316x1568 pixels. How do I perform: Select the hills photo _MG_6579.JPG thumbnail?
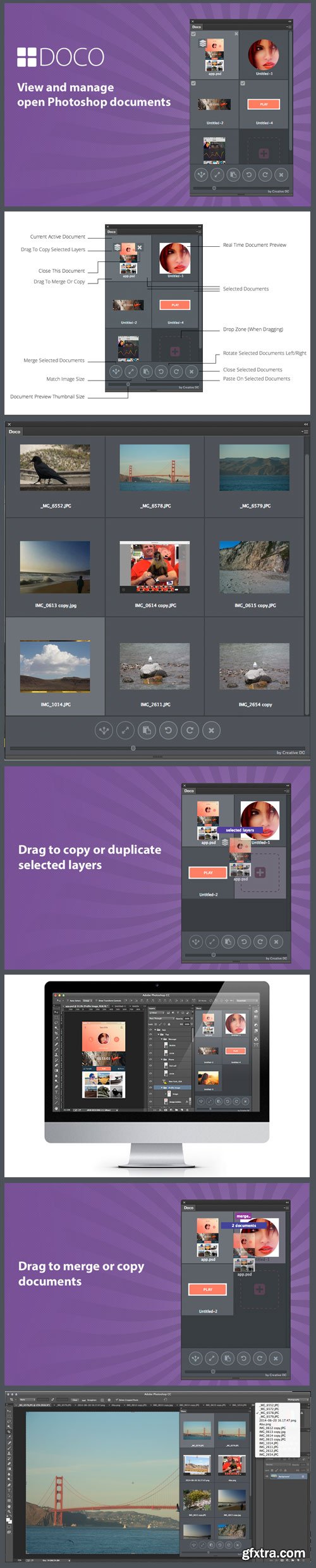coord(255,468)
